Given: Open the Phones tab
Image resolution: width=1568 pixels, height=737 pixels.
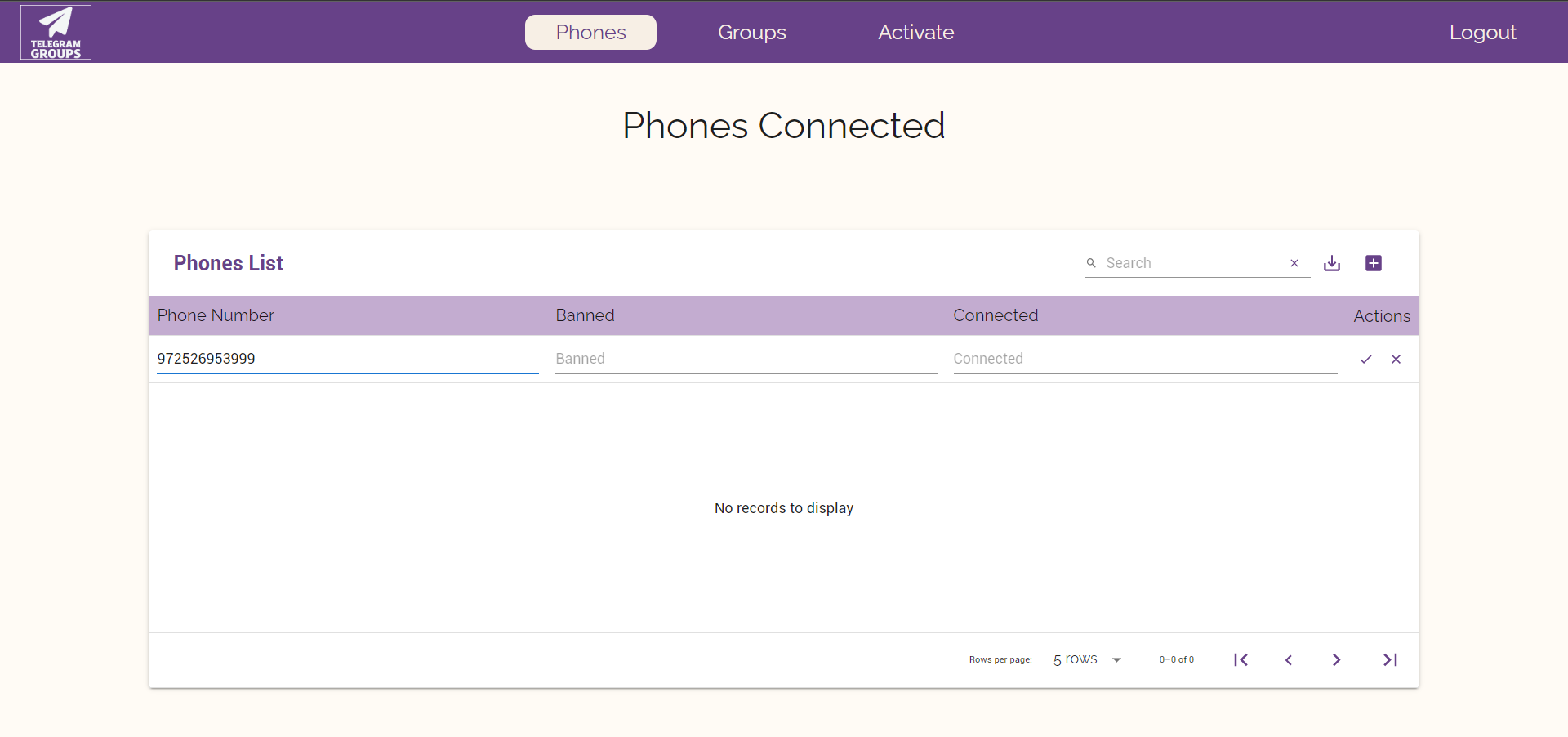Looking at the screenshot, I should pyautogui.click(x=590, y=33).
